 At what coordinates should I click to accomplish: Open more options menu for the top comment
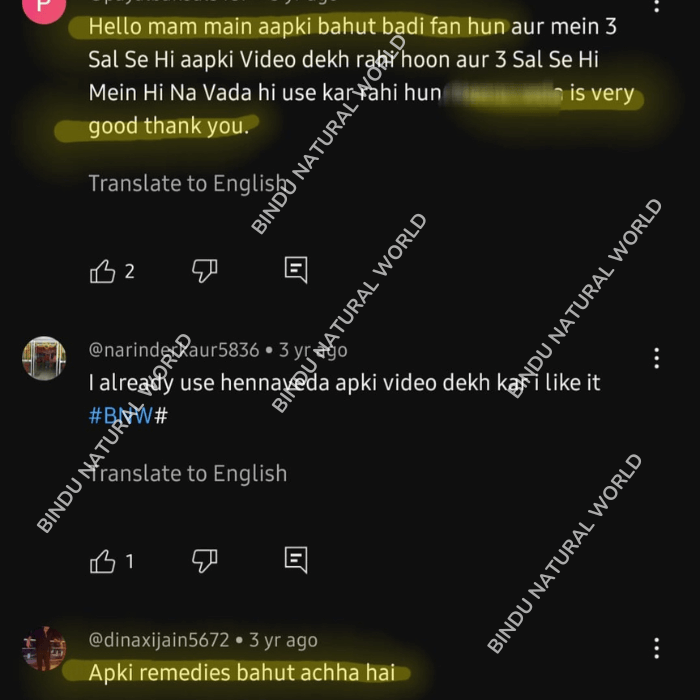(x=656, y=5)
